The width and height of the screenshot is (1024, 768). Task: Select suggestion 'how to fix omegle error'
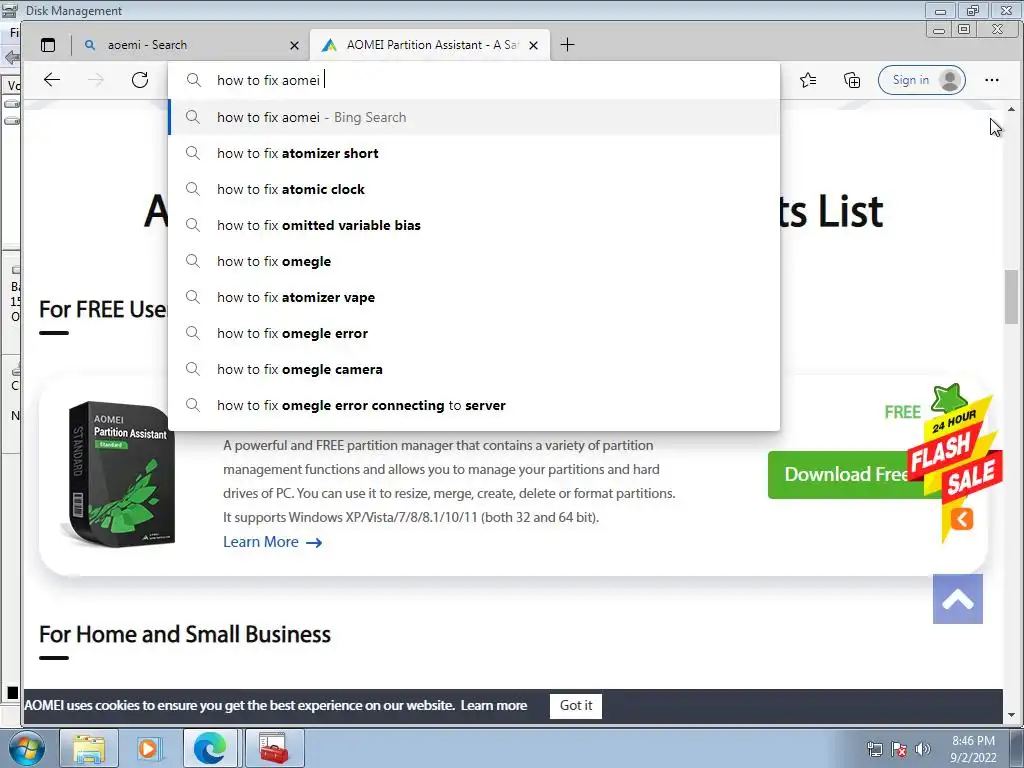pyautogui.click(x=474, y=333)
